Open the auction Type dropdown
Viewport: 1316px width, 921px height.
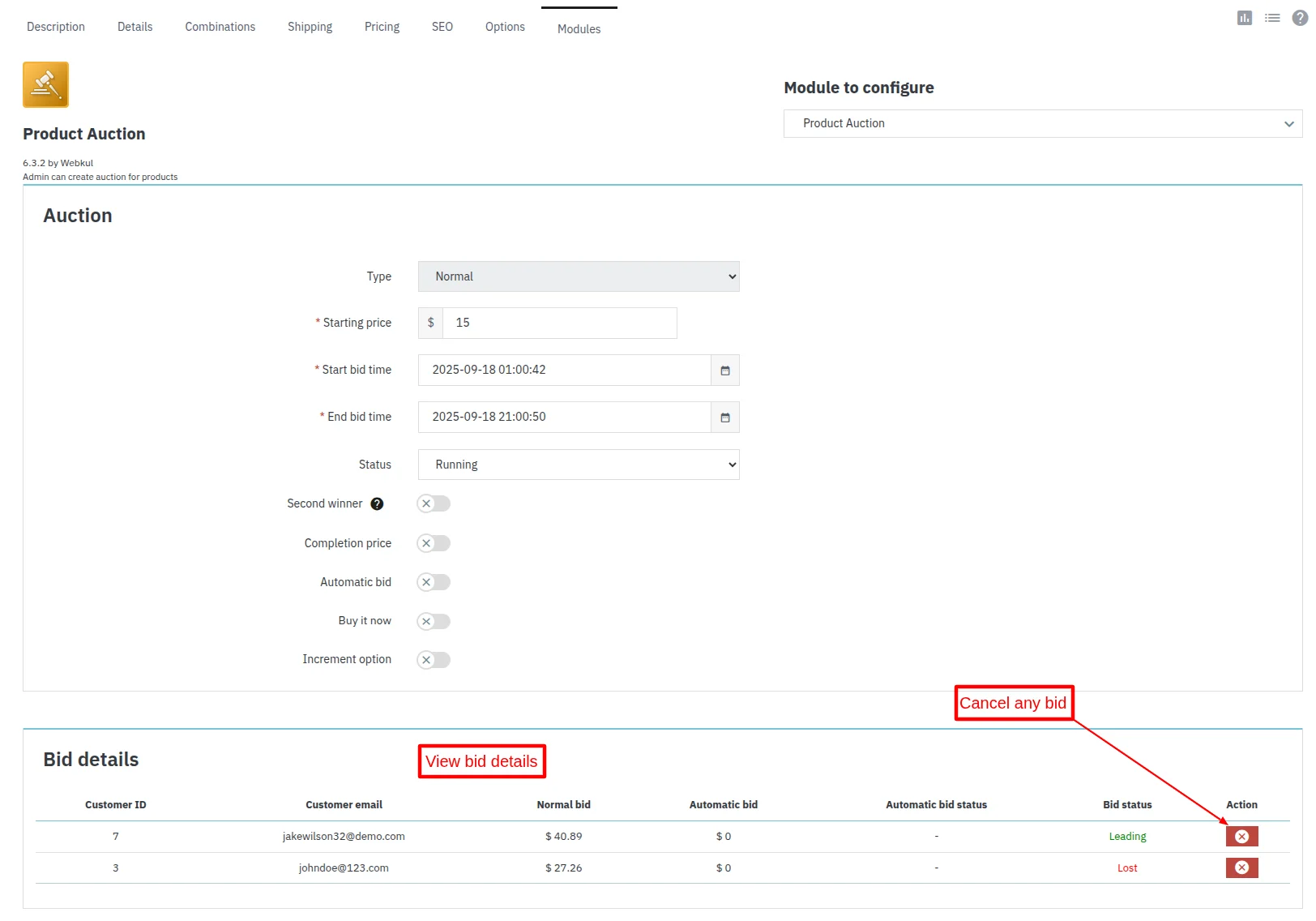click(x=578, y=276)
